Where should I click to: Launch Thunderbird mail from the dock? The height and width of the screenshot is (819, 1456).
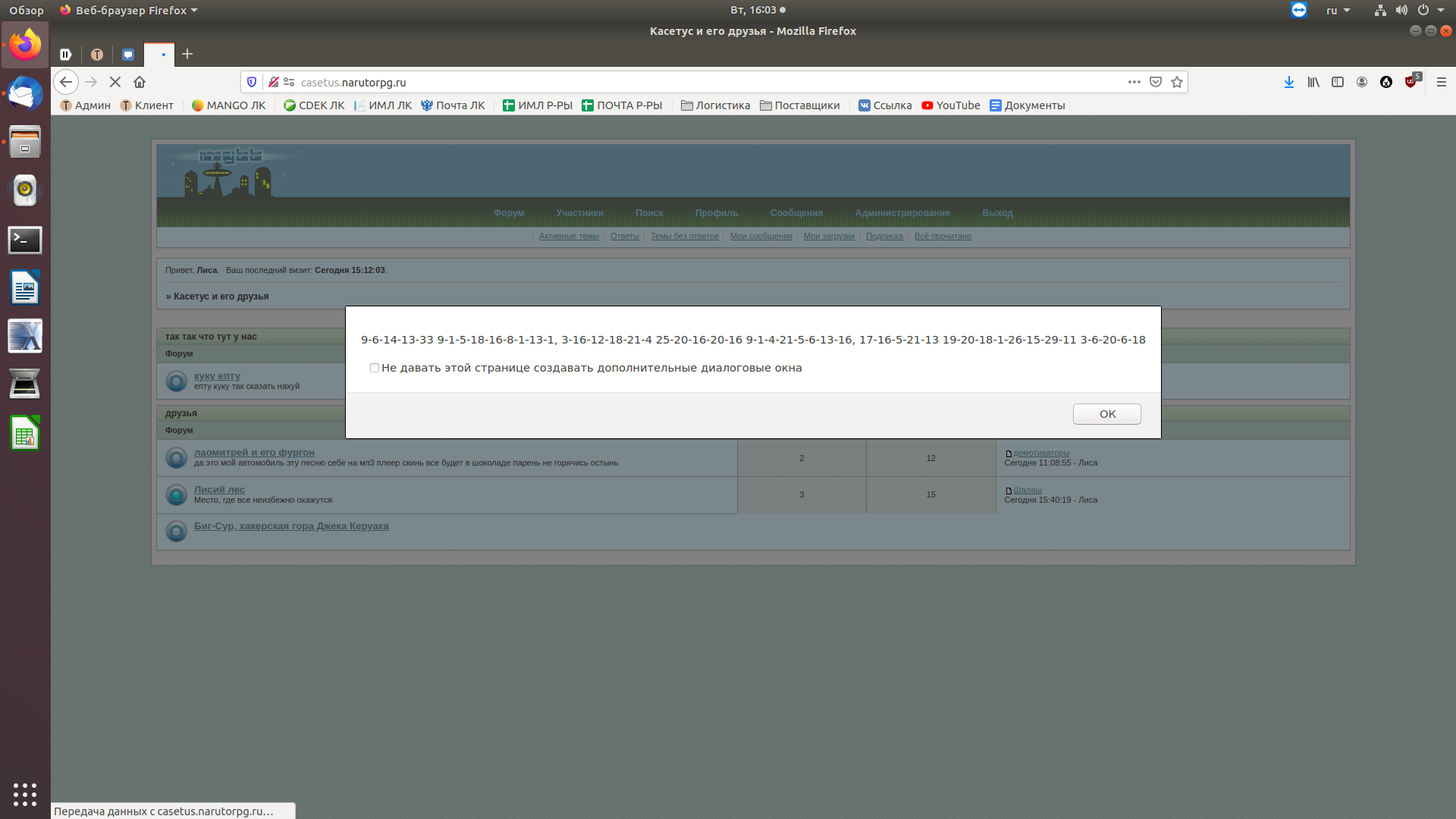tap(25, 94)
